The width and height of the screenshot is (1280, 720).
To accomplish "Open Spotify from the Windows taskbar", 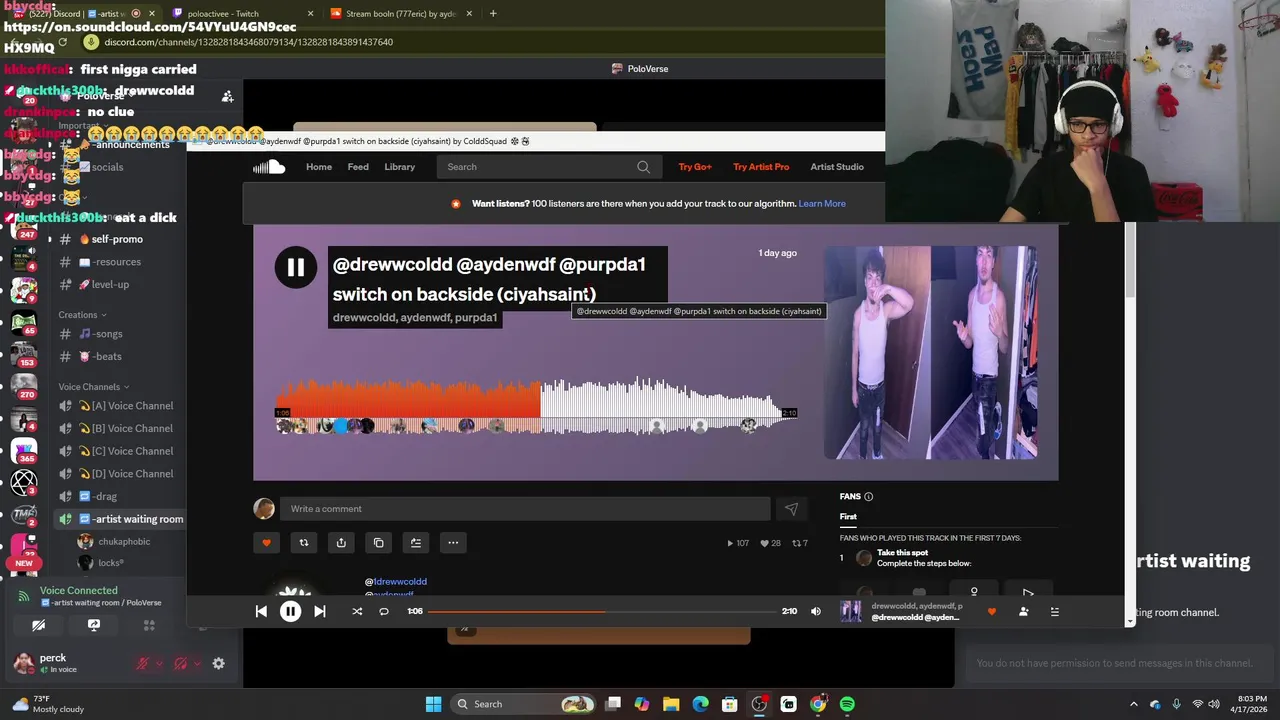I will (x=847, y=704).
